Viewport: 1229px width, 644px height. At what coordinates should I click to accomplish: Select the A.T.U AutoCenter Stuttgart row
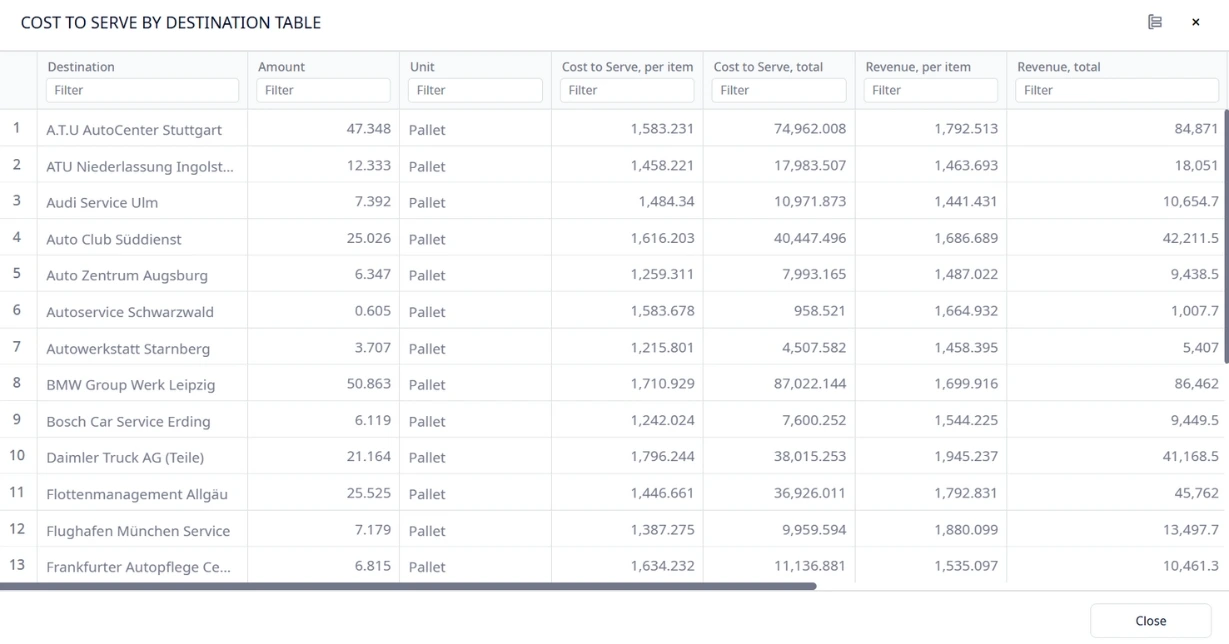click(x=134, y=130)
